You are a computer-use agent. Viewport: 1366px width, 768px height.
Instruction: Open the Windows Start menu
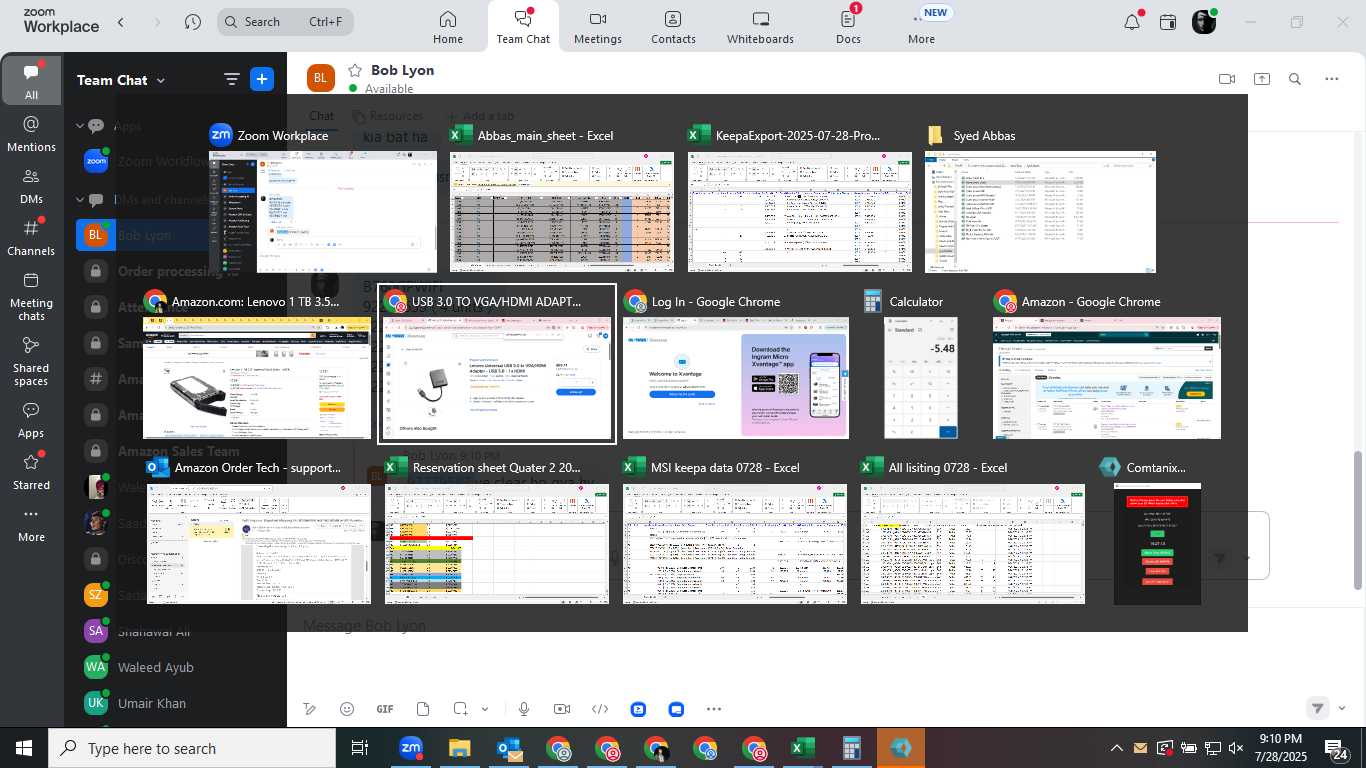[24, 748]
